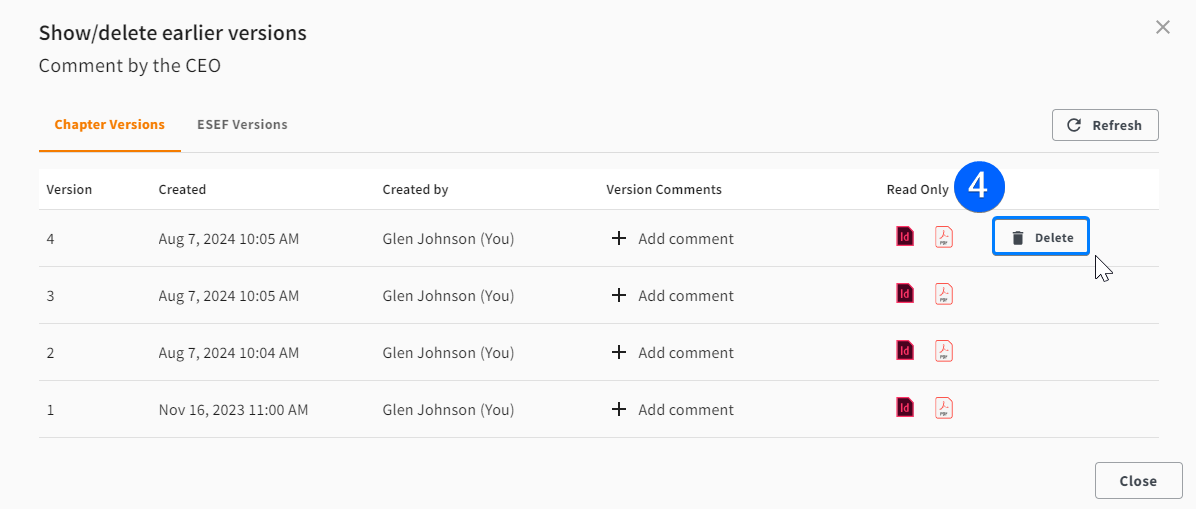Viewport: 1196px width, 509px height.
Task: Open InDesign file for version 1
Action: 905,408
